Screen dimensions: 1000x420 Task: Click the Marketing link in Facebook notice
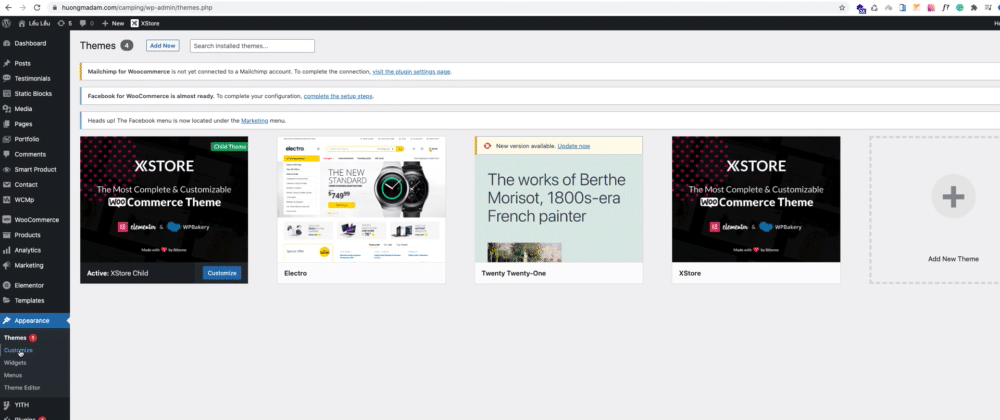pos(254,120)
